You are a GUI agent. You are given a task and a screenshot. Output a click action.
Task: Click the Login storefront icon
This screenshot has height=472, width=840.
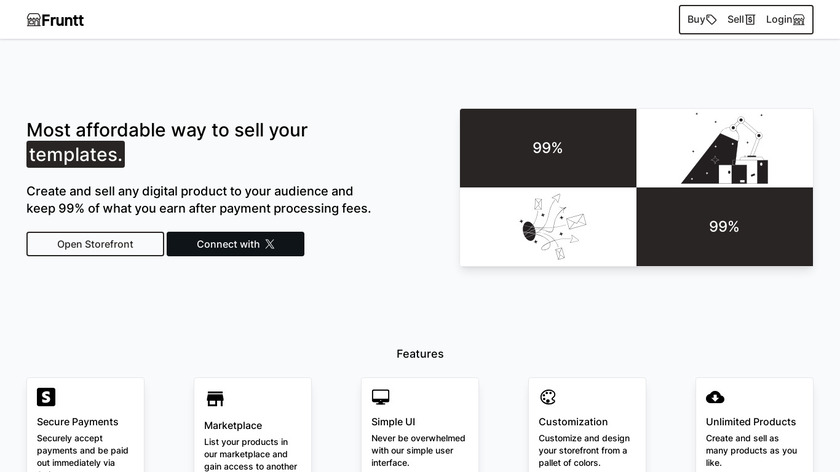click(x=798, y=20)
